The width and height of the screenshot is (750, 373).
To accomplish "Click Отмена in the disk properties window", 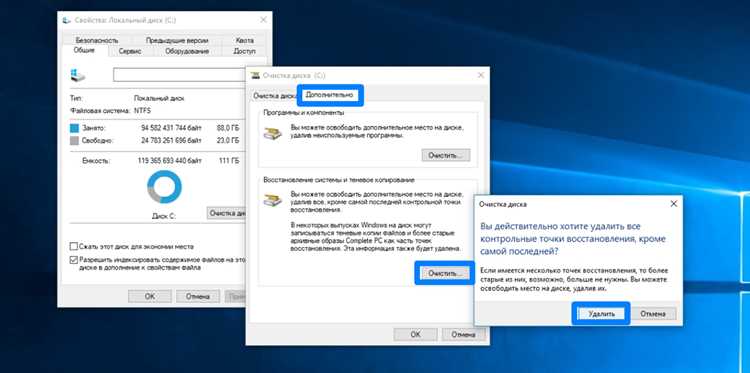I will coord(198,296).
